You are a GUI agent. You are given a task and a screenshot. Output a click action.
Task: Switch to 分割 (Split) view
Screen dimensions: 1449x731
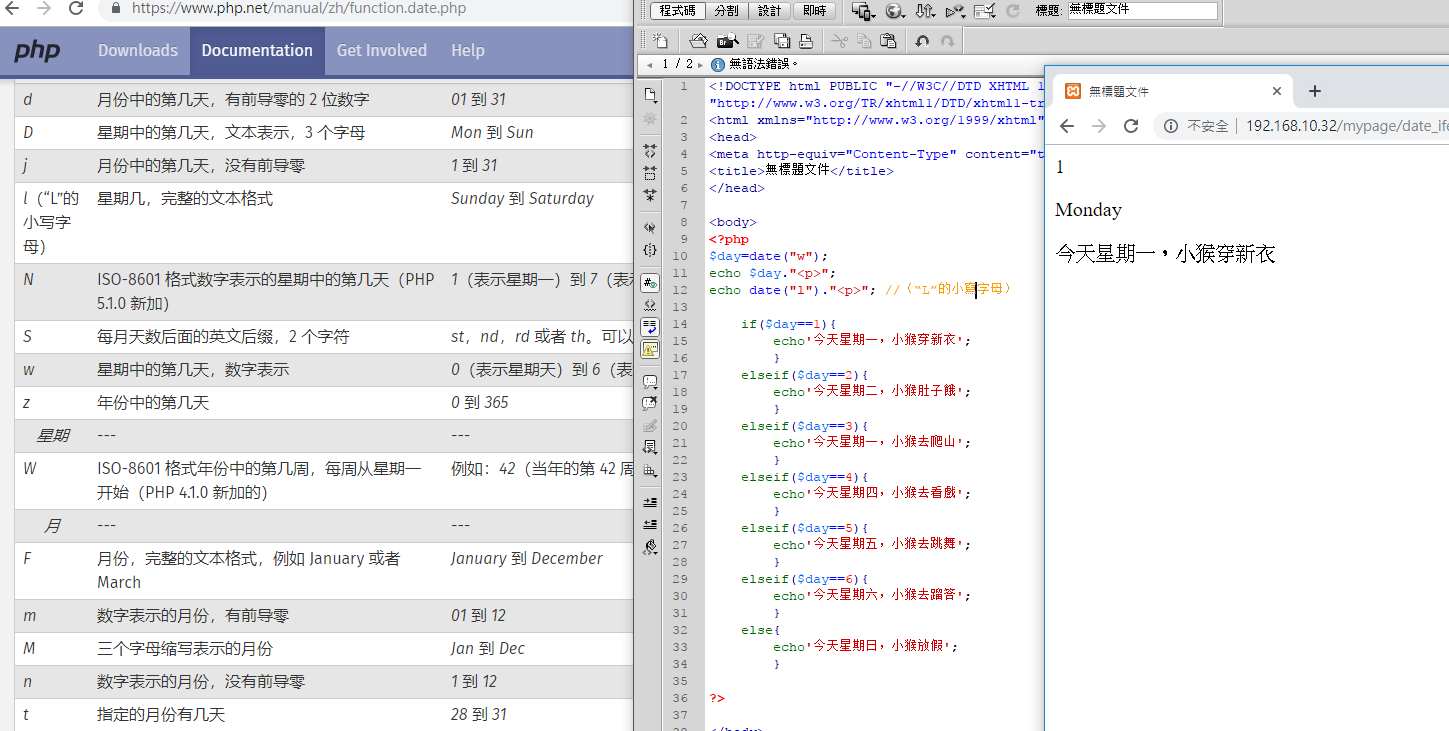coord(726,11)
